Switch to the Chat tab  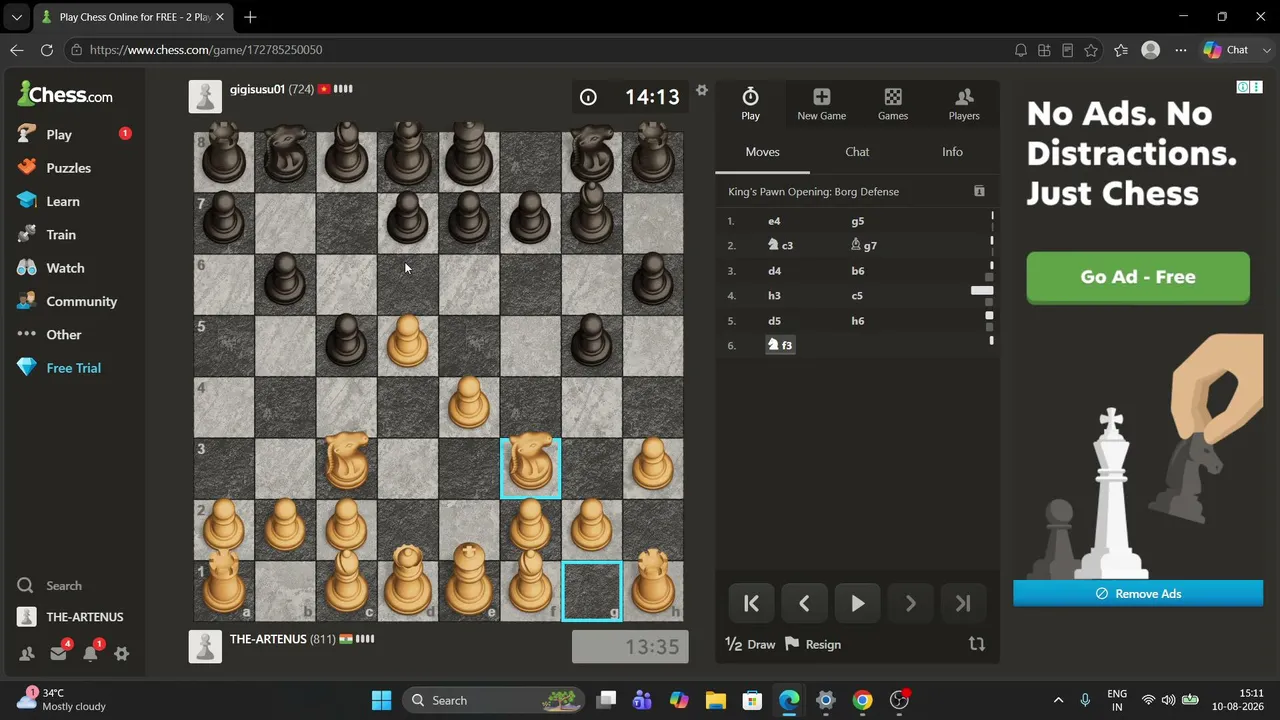[x=857, y=152]
